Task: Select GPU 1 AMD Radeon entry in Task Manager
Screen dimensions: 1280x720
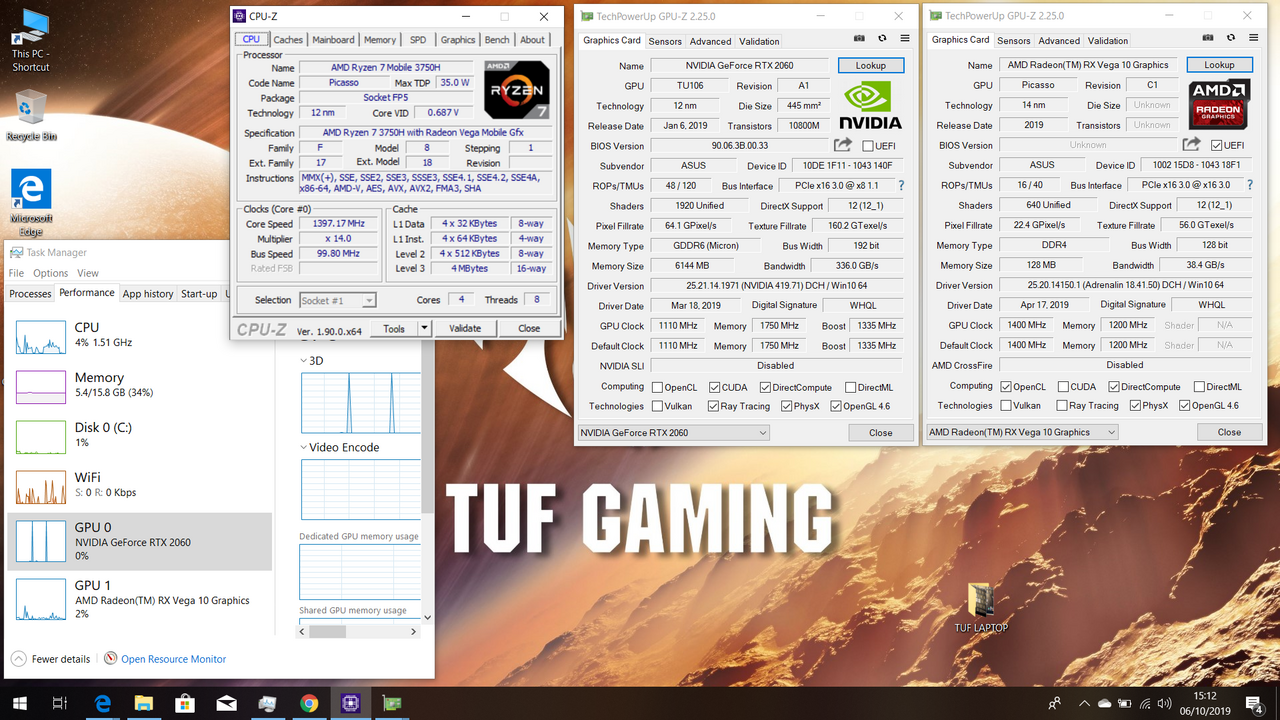Action: pyautogui.click(x=139, y=599)
